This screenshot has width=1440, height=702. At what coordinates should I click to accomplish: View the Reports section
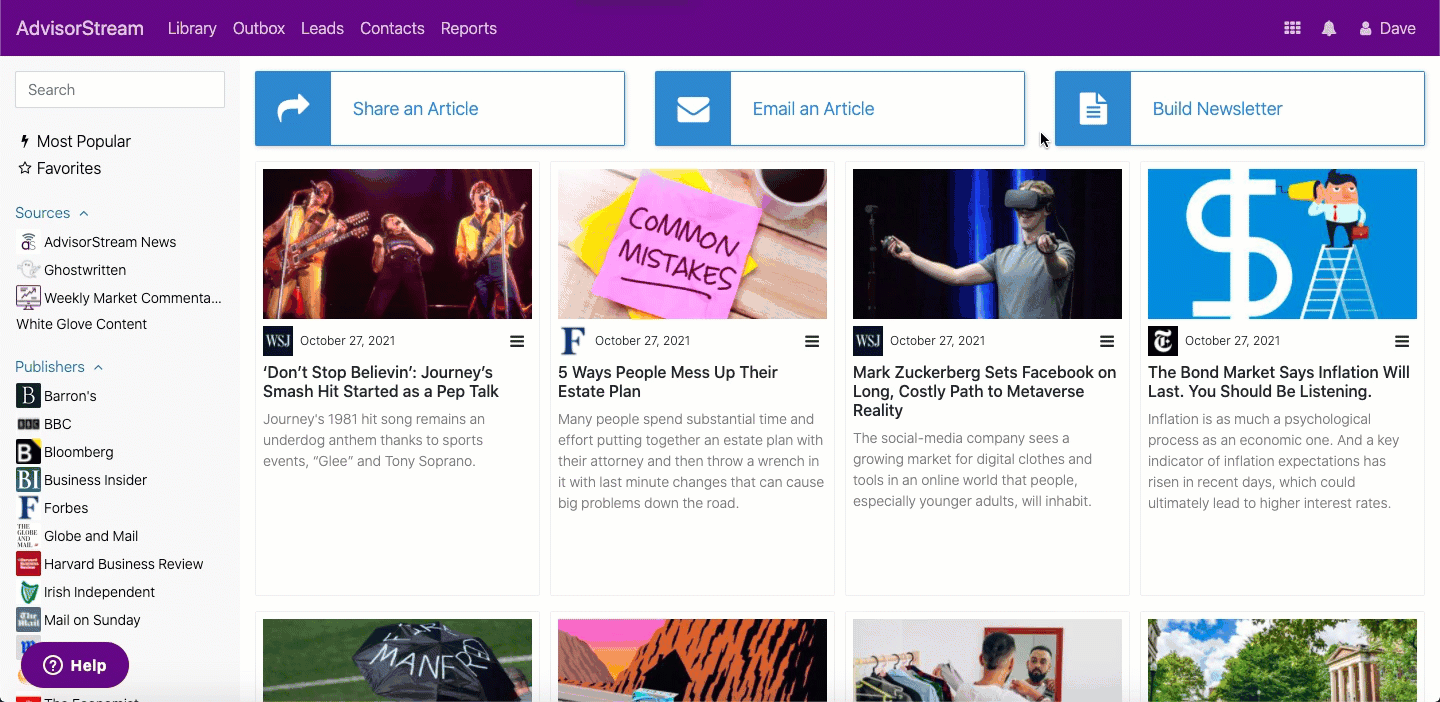(469, 28)
